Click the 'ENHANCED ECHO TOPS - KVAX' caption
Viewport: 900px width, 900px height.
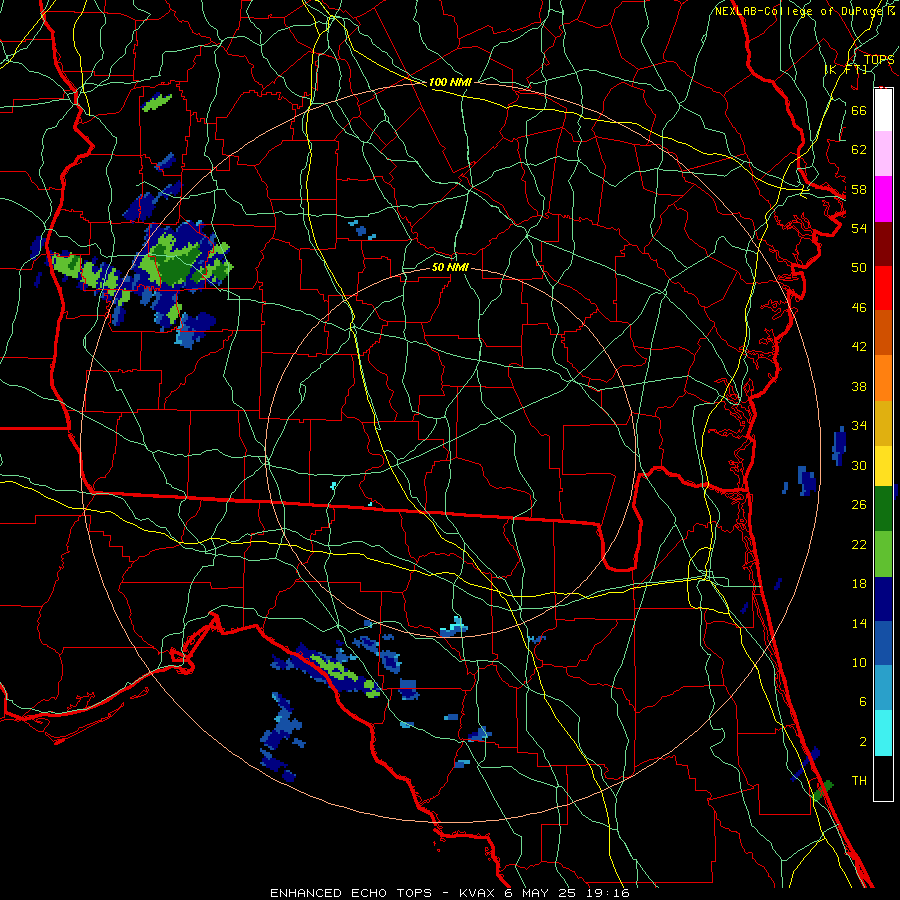(x=381, y=893)
